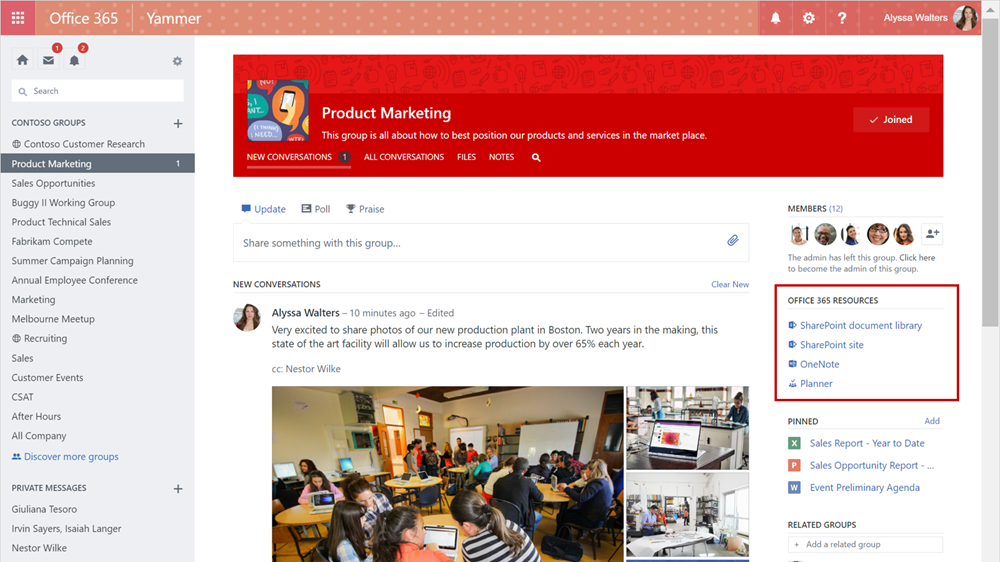Select Product Marketing group in sidebar
Image resolution: width=1000 pixels, height=562 pixels.
98,163
